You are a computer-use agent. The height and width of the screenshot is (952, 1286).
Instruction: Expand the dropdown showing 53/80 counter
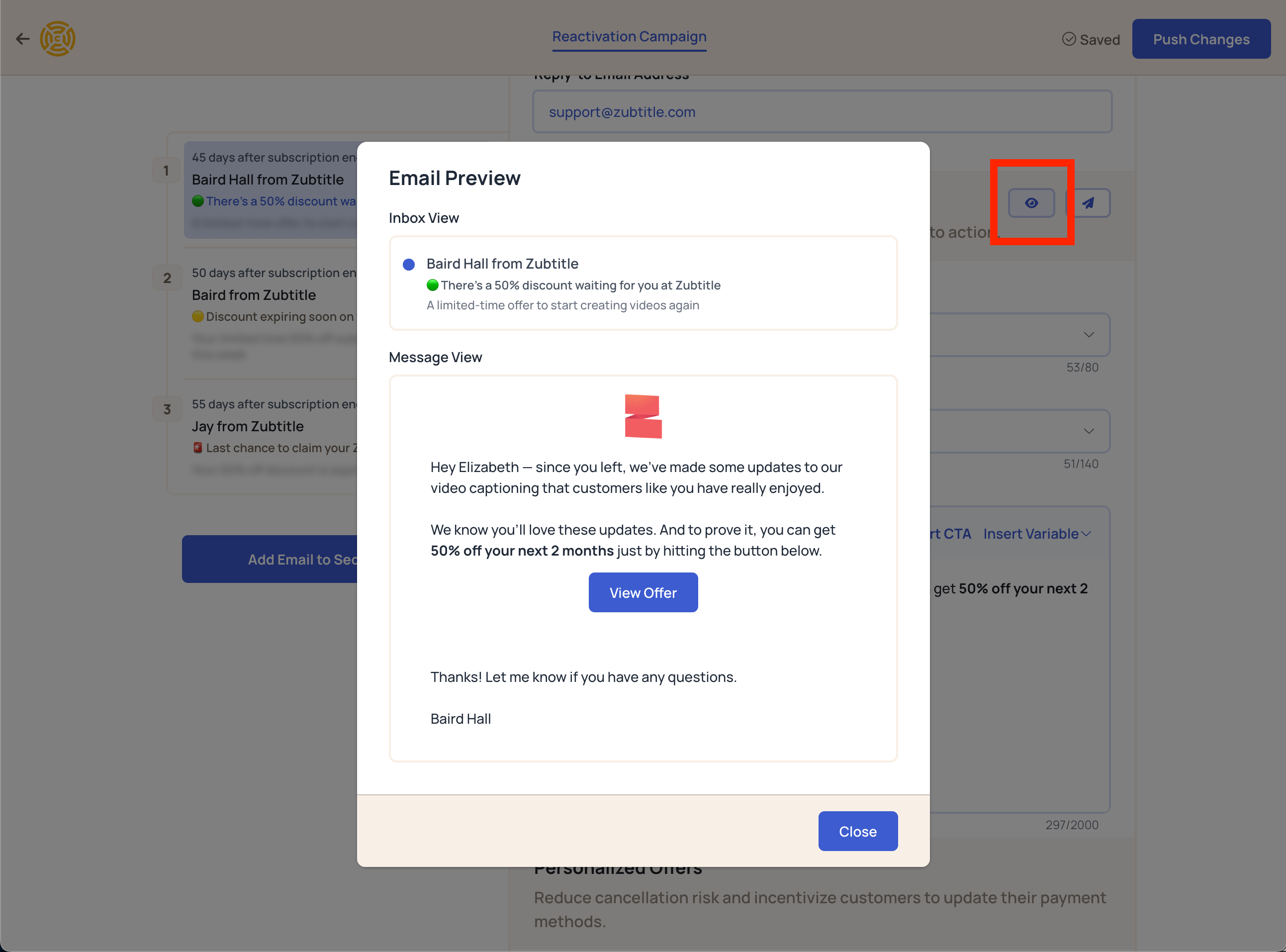click(1088, 335)
